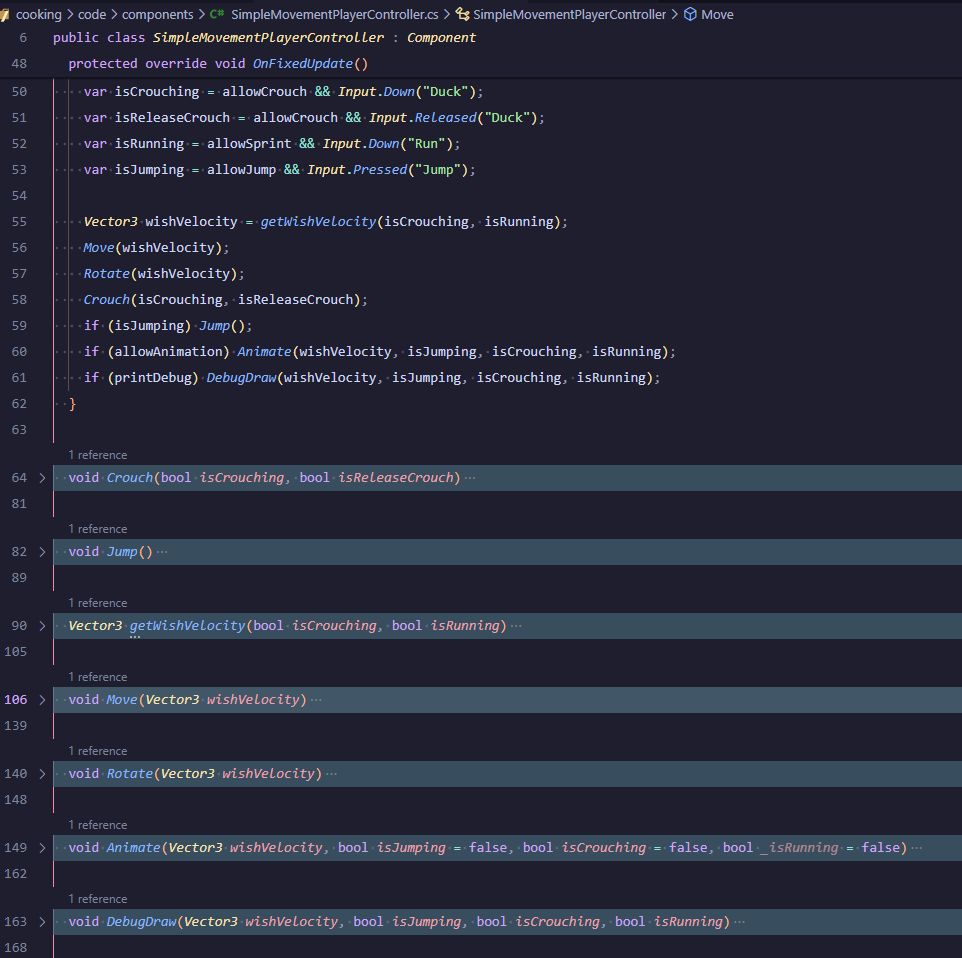Expand the folded Jump method chevron
Screen dimensions: 962x958
pos(42,552)
